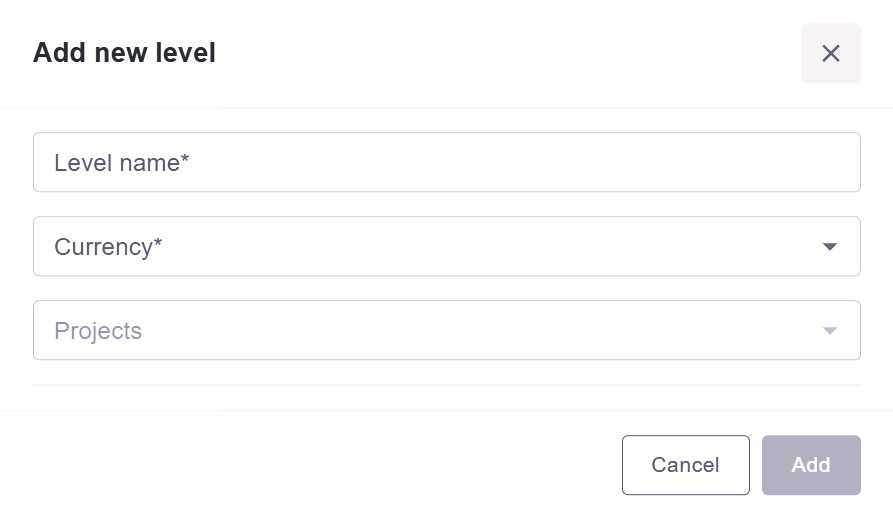Viewport: 893px width, 516px height.
Task: Activate the required Level name box
Action: (446, 162)
